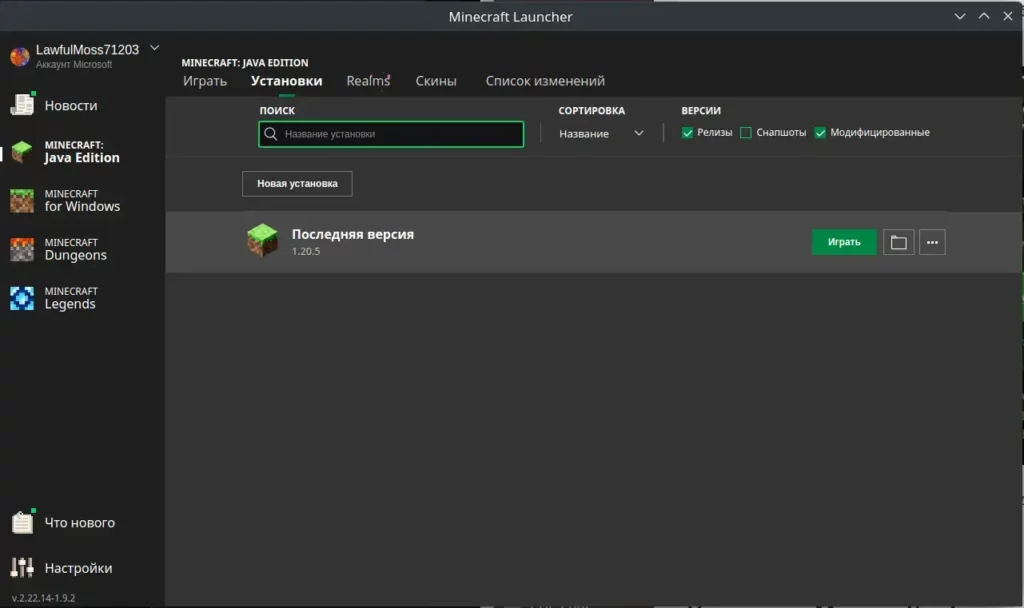Click the LawfulMoss71203 profile avatar
The image size is (1024, 608).
20,57
